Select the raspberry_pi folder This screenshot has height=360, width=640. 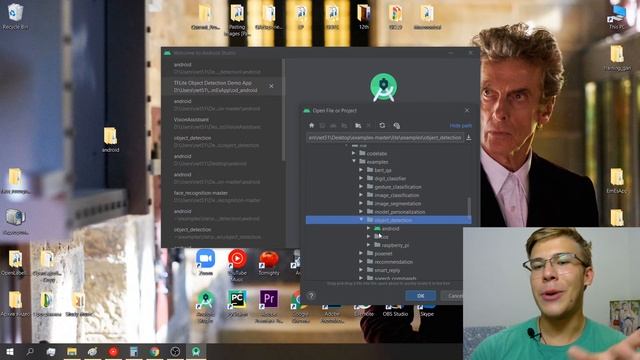pyautogui.click(x=395, y=245)
